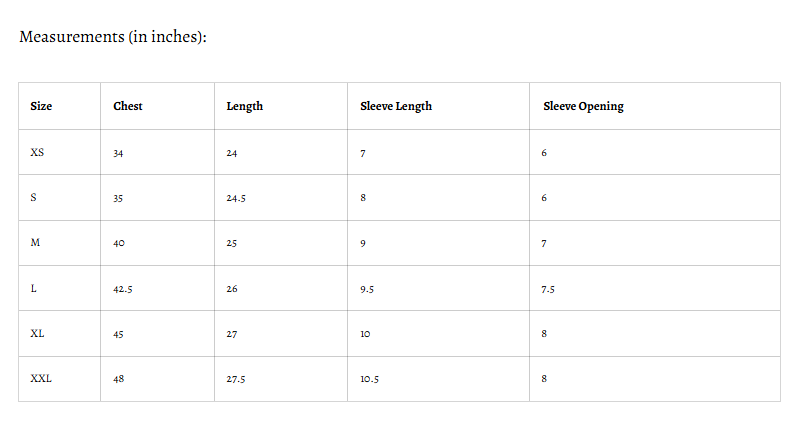
Task: Select the Size column header
Action: coord(41,106)
